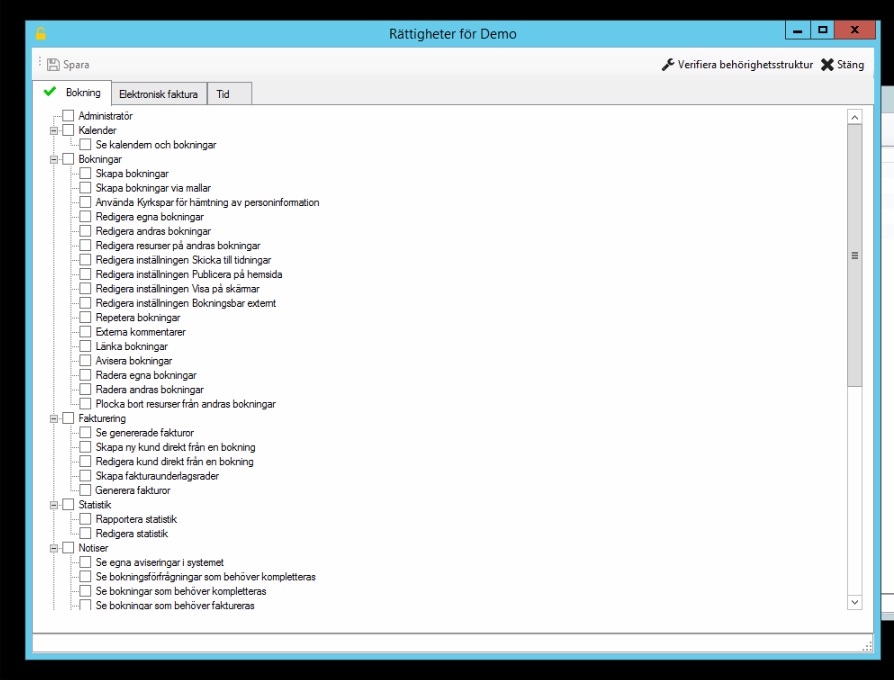Viewport: 894px width, 680px height.
Task: Tick the Kalender parent checkbox
Action: [x=68, y=130]
